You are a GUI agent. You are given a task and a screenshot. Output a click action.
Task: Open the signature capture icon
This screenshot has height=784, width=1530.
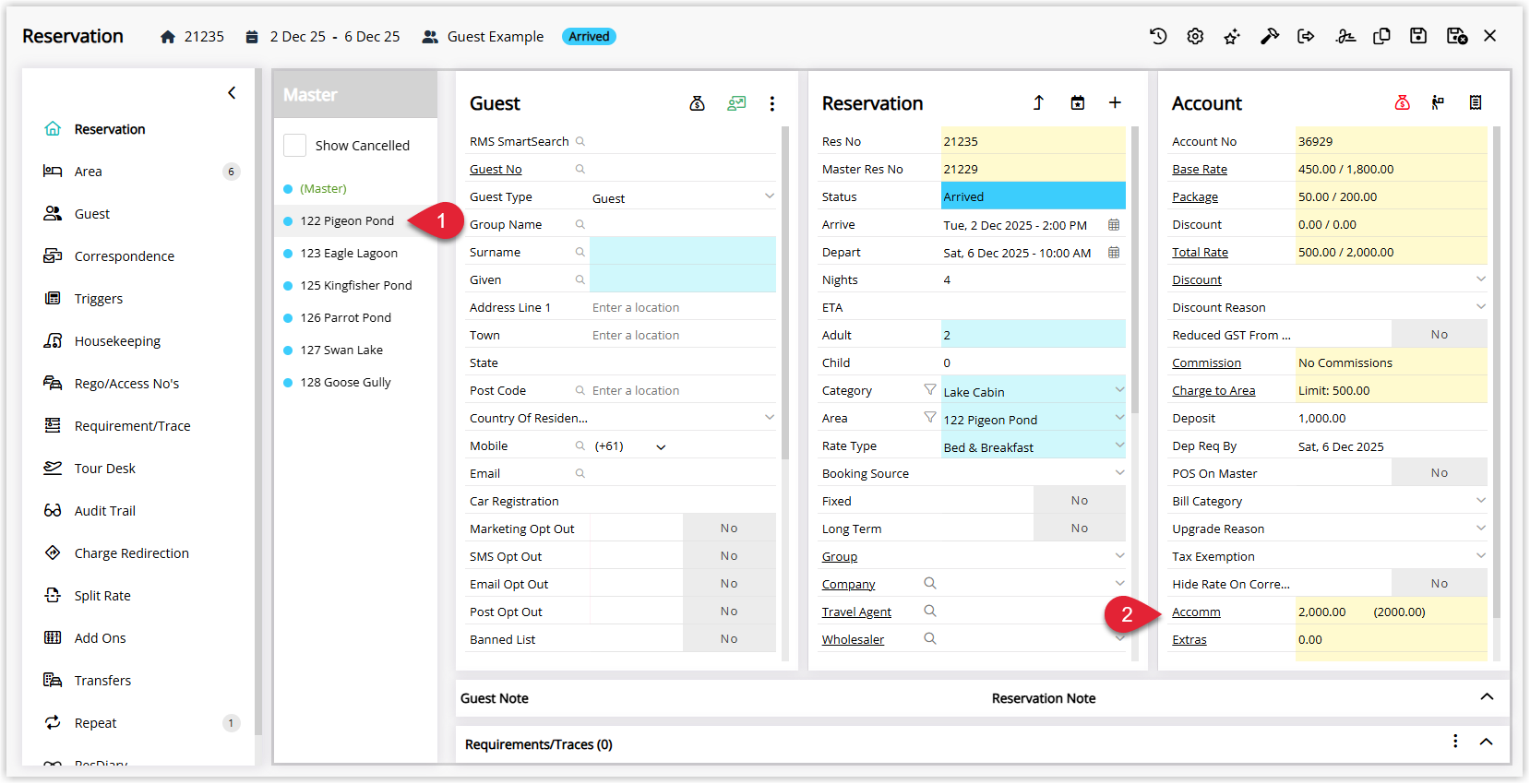(x=1345, y=36)
